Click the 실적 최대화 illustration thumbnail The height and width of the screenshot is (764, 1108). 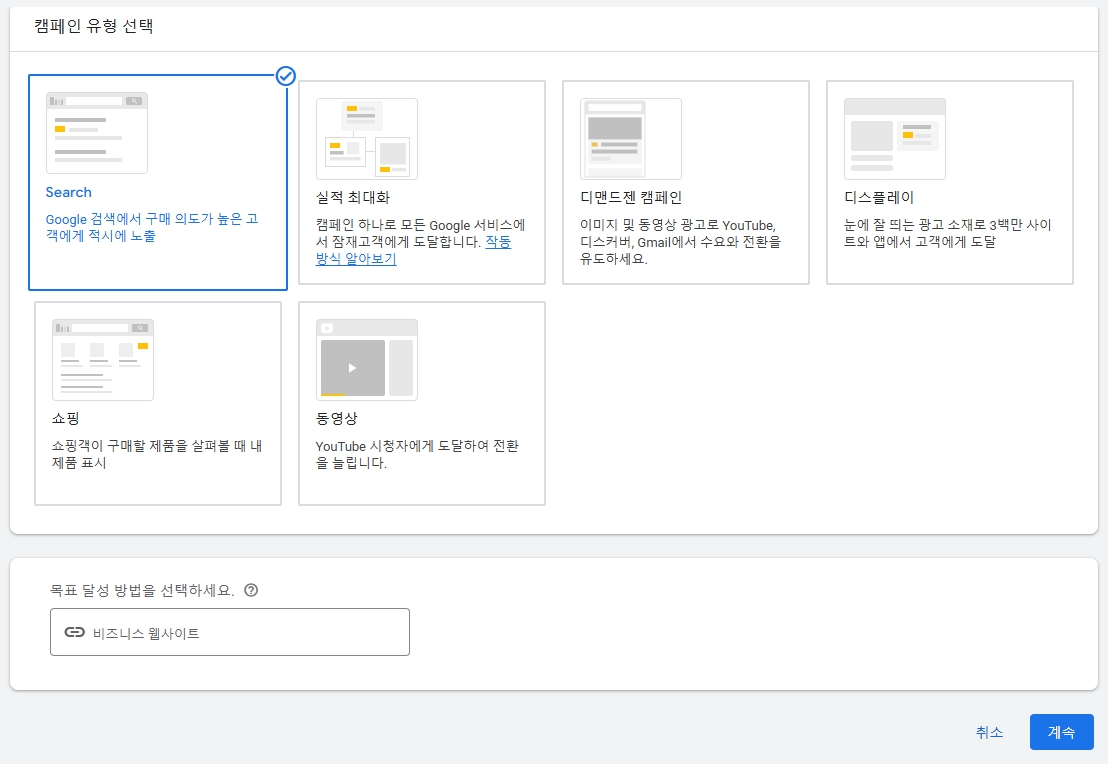(367, 139)
